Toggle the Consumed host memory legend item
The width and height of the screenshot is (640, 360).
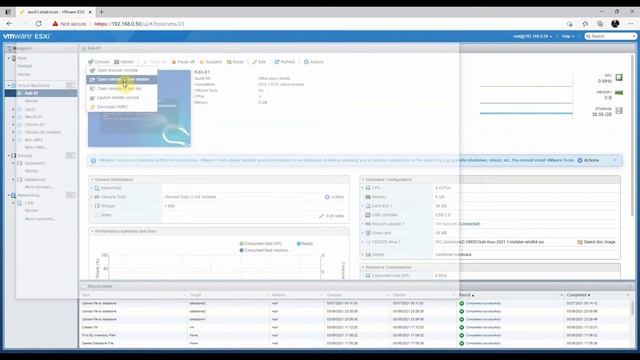(x=264, y=250)
